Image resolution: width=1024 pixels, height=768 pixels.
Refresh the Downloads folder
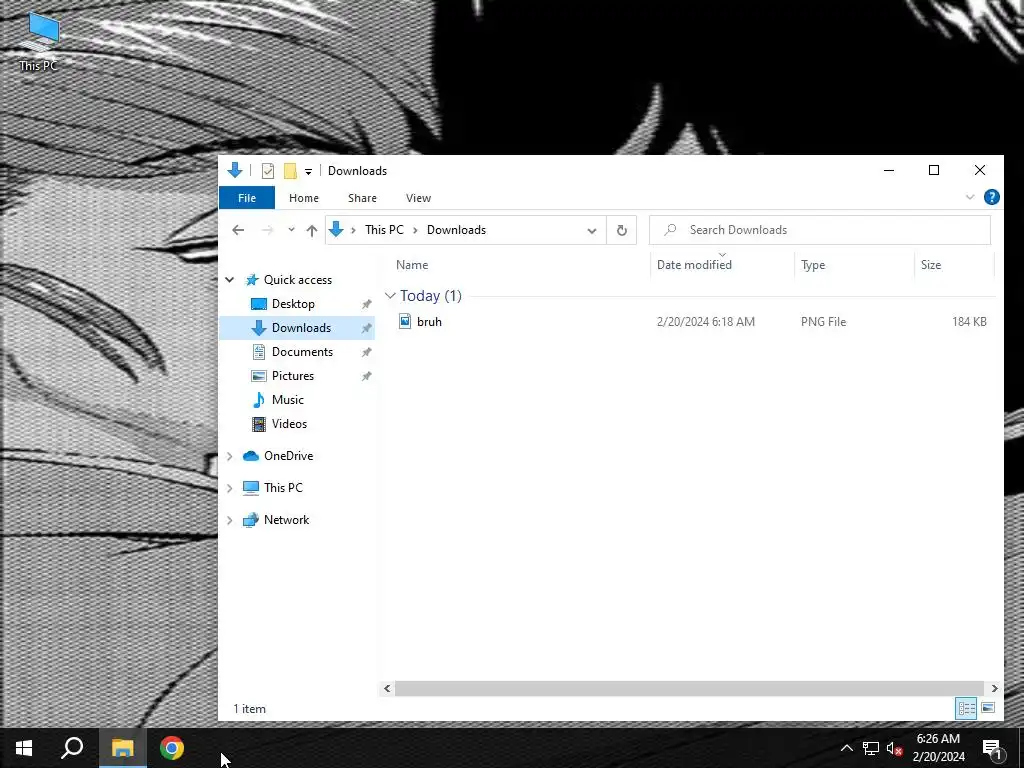tap(622, 230)
